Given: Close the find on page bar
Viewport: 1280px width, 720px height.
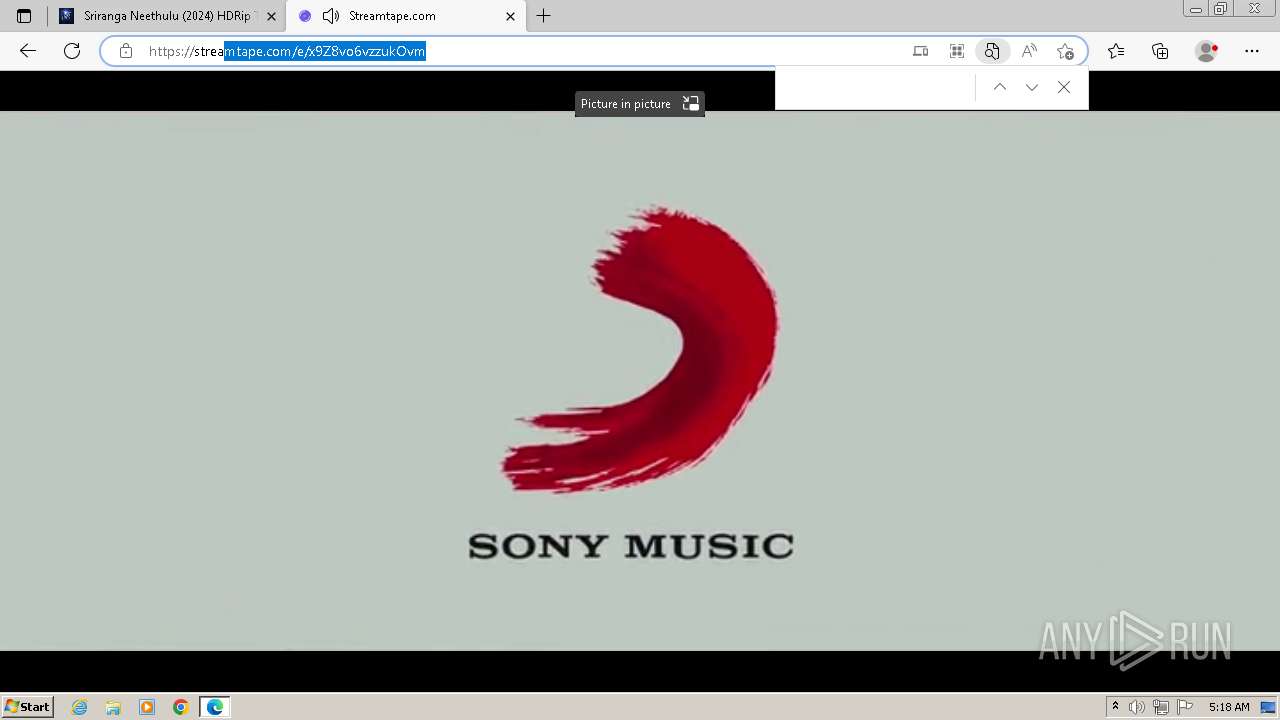Looking at the screenshot, I should 1064,88.
